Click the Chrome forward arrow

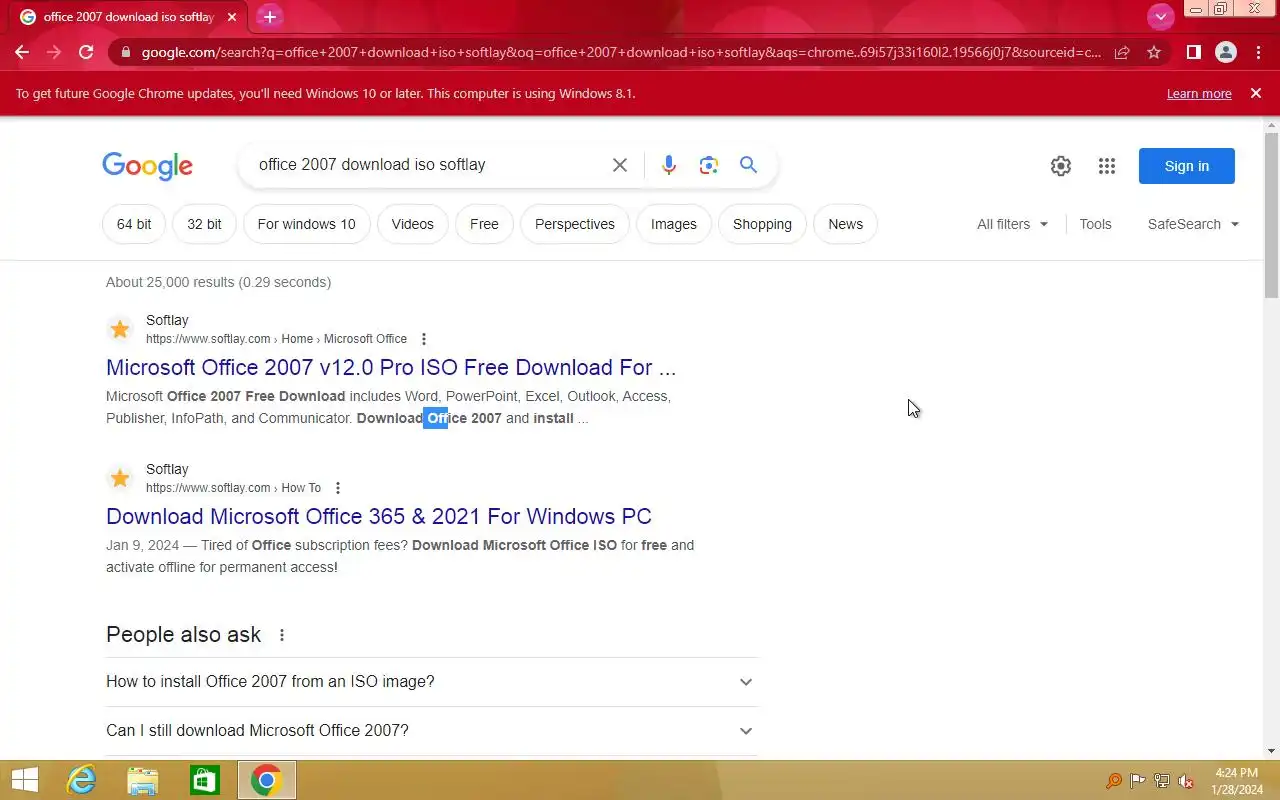(54, 52)
